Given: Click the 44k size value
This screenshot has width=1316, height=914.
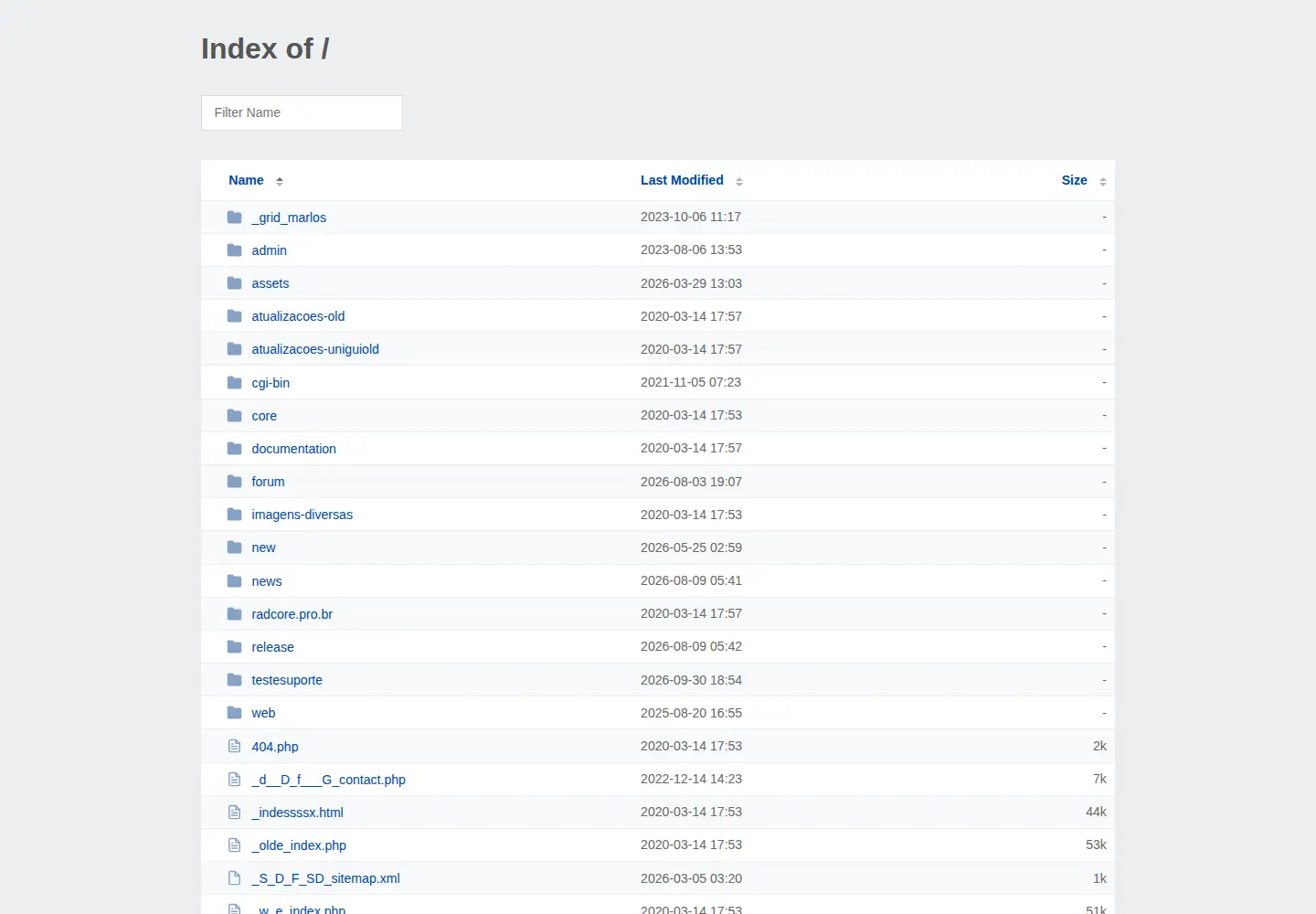Looking at the screenshot, I should coord(1096,812).
